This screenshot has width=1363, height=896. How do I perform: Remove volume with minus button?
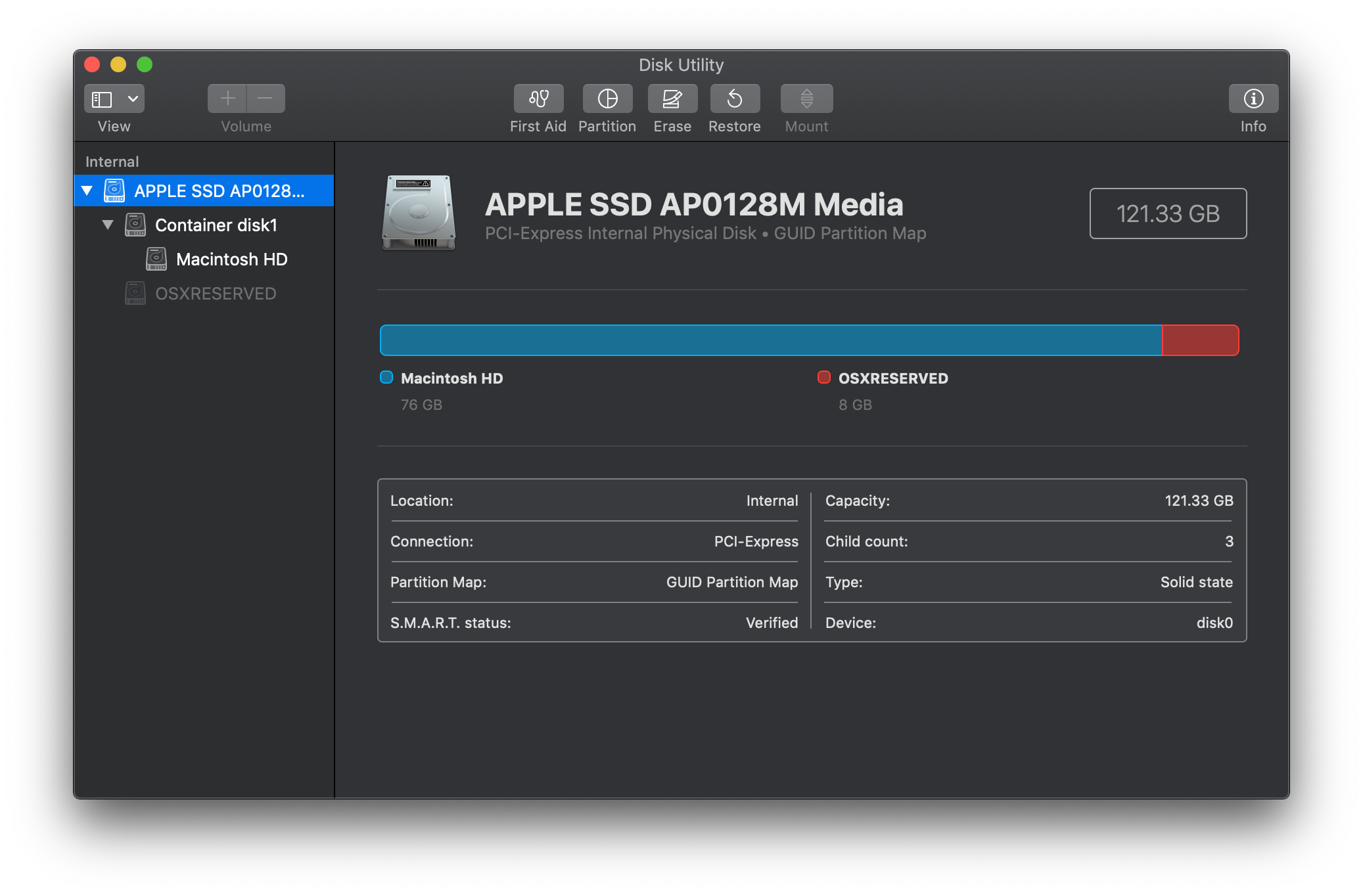click(266, 99)
